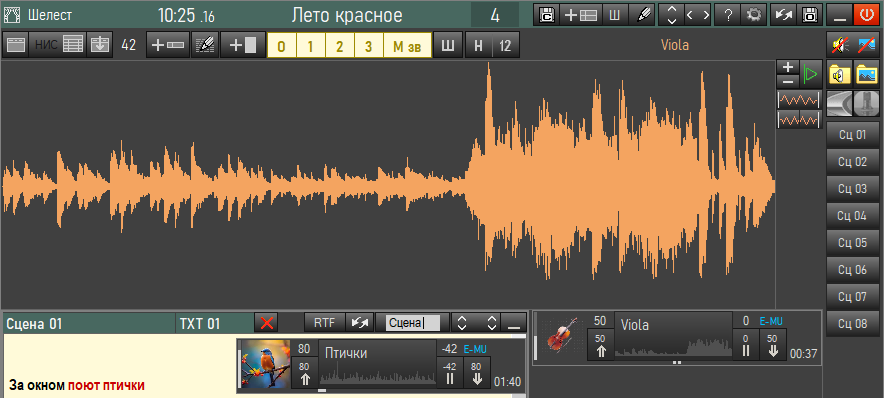Click the Птички fade-in up arrow 80 button
The height and width of the screenshot is (398, 884).
[x=304, y=372]
